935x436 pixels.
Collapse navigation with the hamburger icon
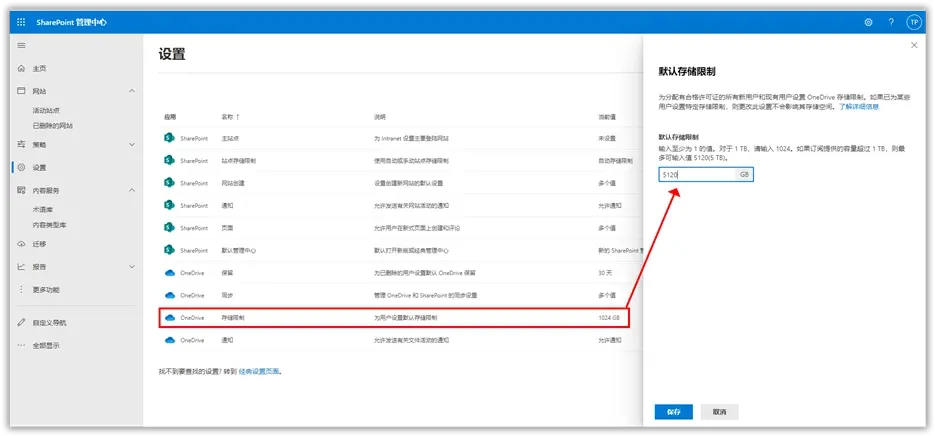pos(21,46)
